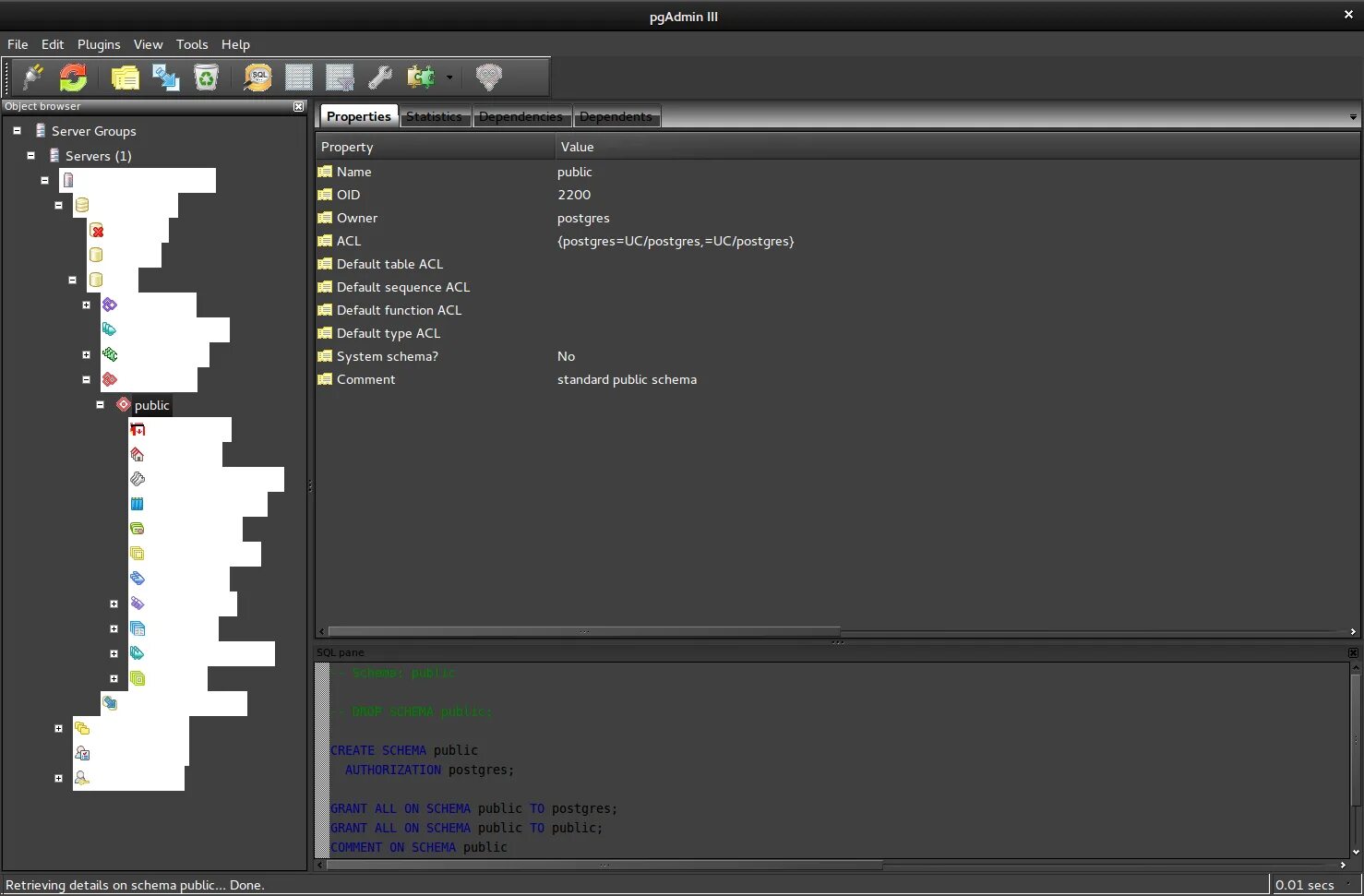Image resolution: width=1364 pixels, height=896 pixels.
Task: Open the View menu
Action: [x=148, y=44]
